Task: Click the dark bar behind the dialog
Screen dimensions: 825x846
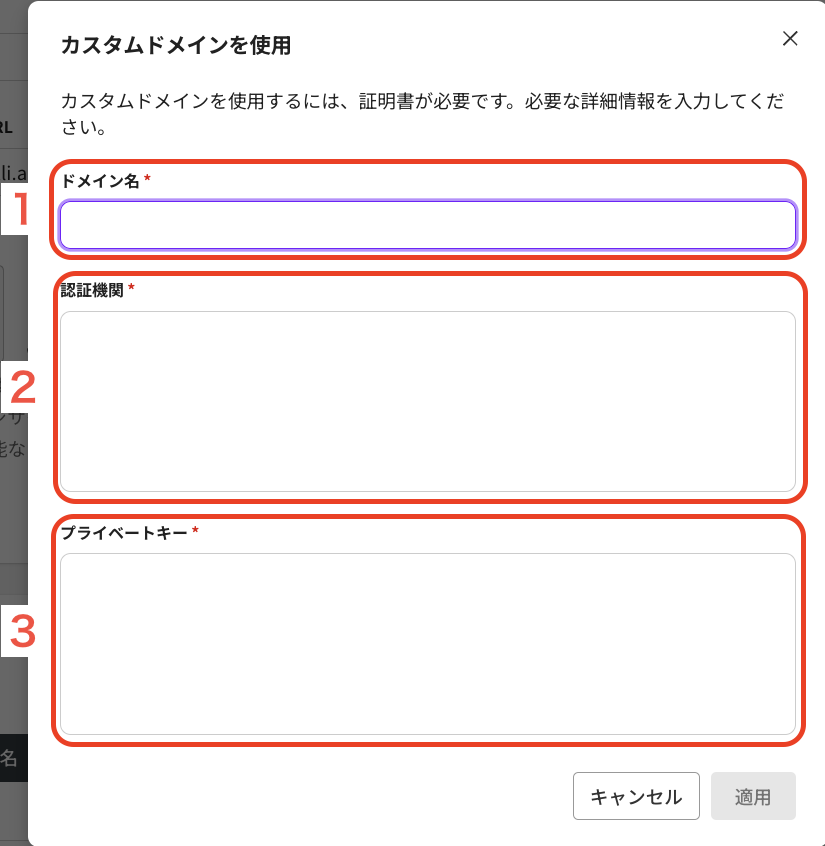Action: click(x=12, y=758)
